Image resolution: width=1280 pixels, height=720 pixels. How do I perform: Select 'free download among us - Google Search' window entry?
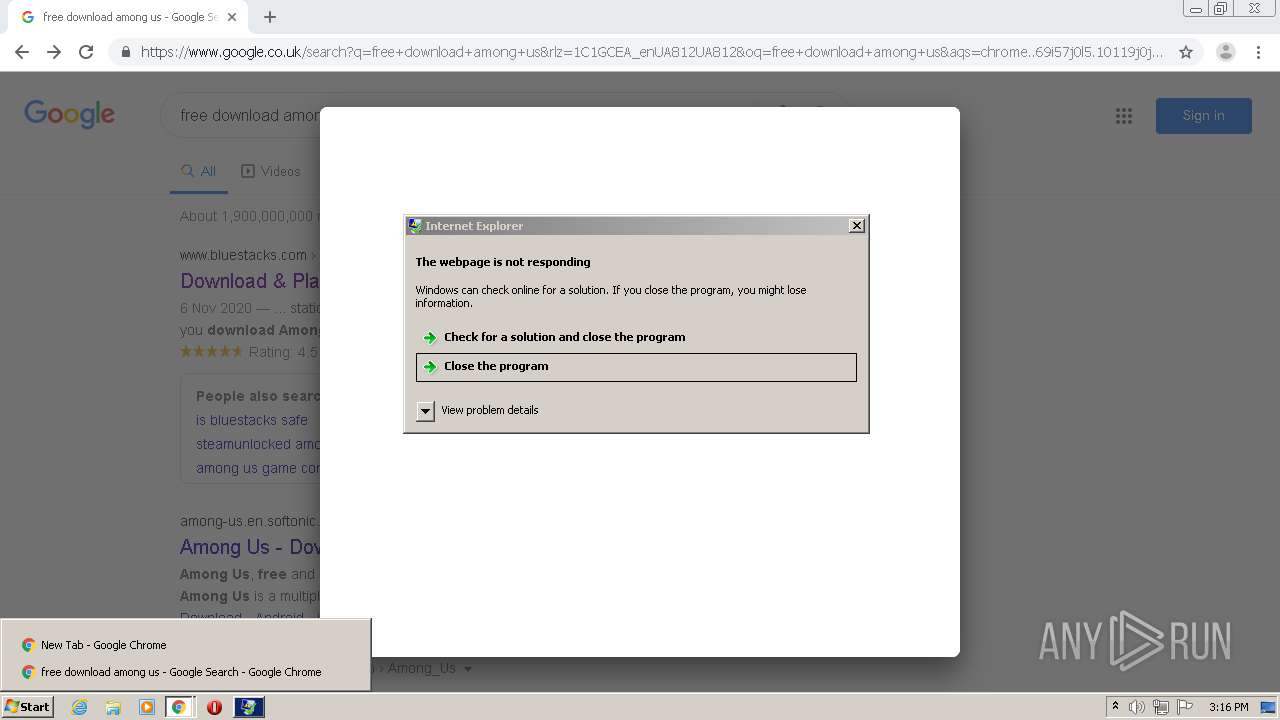click(x=186, y=672)
